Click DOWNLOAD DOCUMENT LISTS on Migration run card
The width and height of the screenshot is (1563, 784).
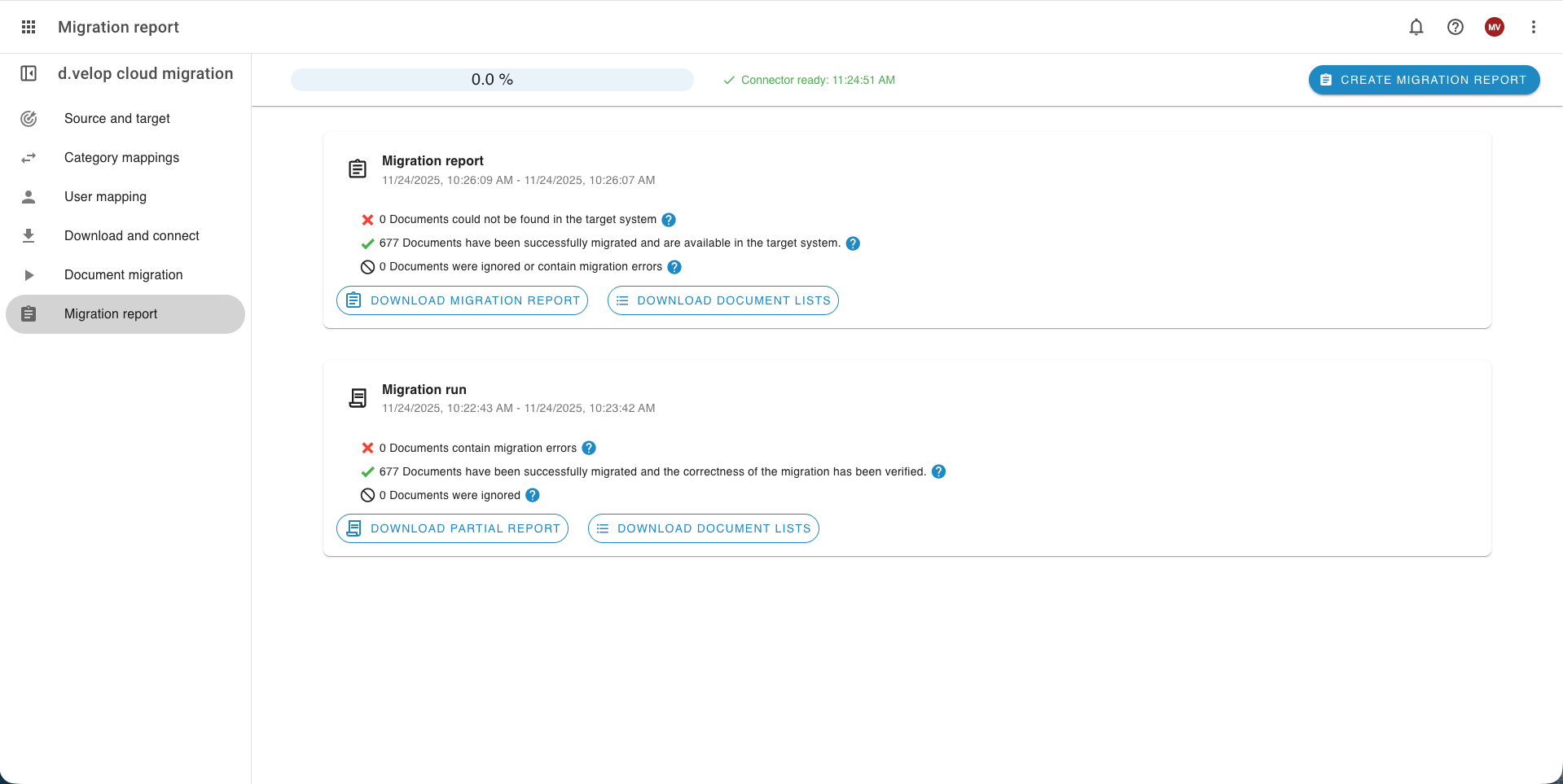703,528
